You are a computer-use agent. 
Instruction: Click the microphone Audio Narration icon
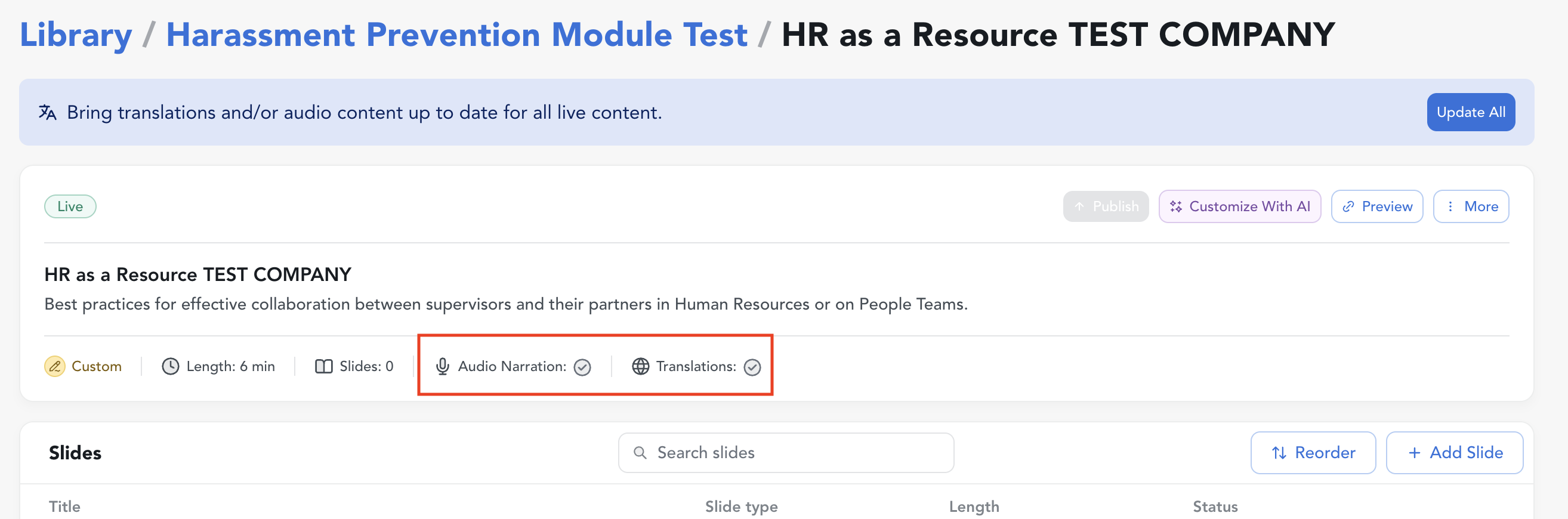click(443, 366)
